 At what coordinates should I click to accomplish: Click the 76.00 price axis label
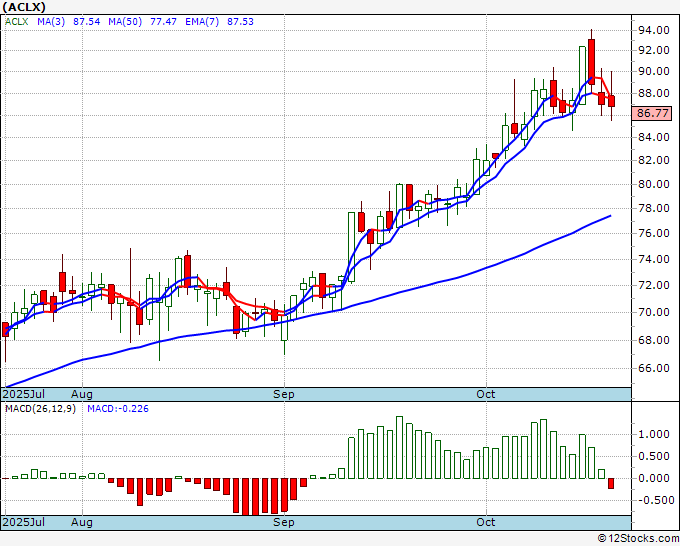coord(653,233)
